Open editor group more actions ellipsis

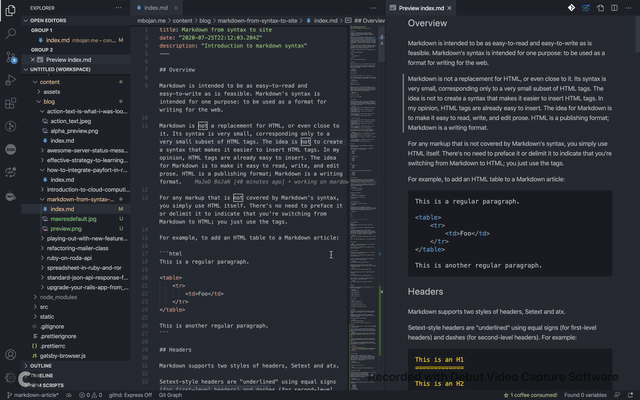click(373, 8)
